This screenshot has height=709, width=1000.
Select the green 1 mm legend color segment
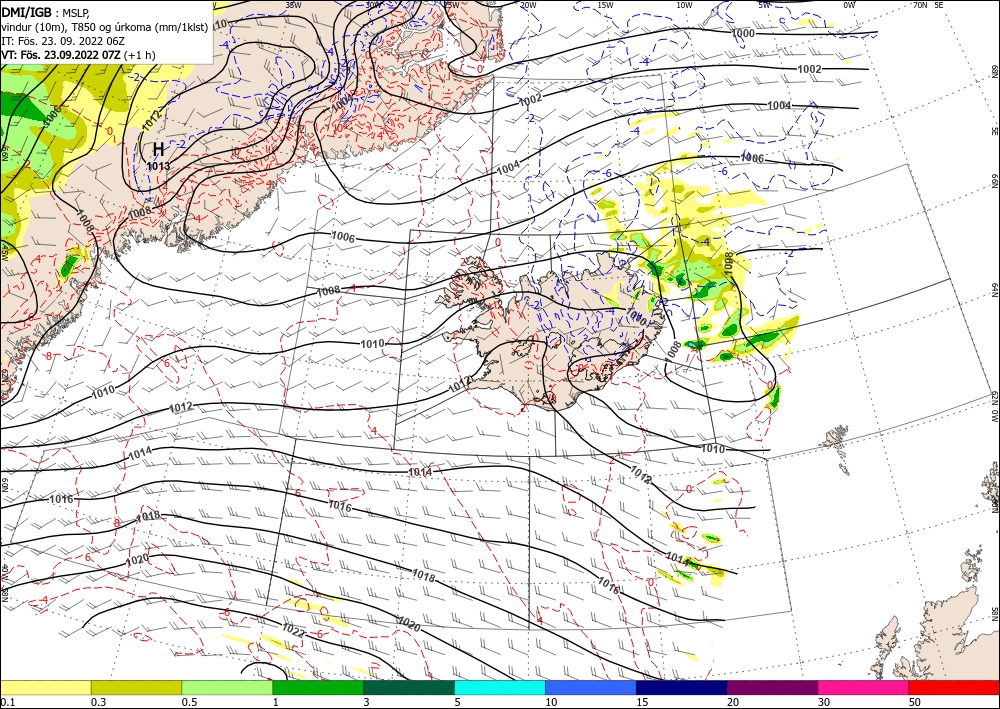click(318, 687)
